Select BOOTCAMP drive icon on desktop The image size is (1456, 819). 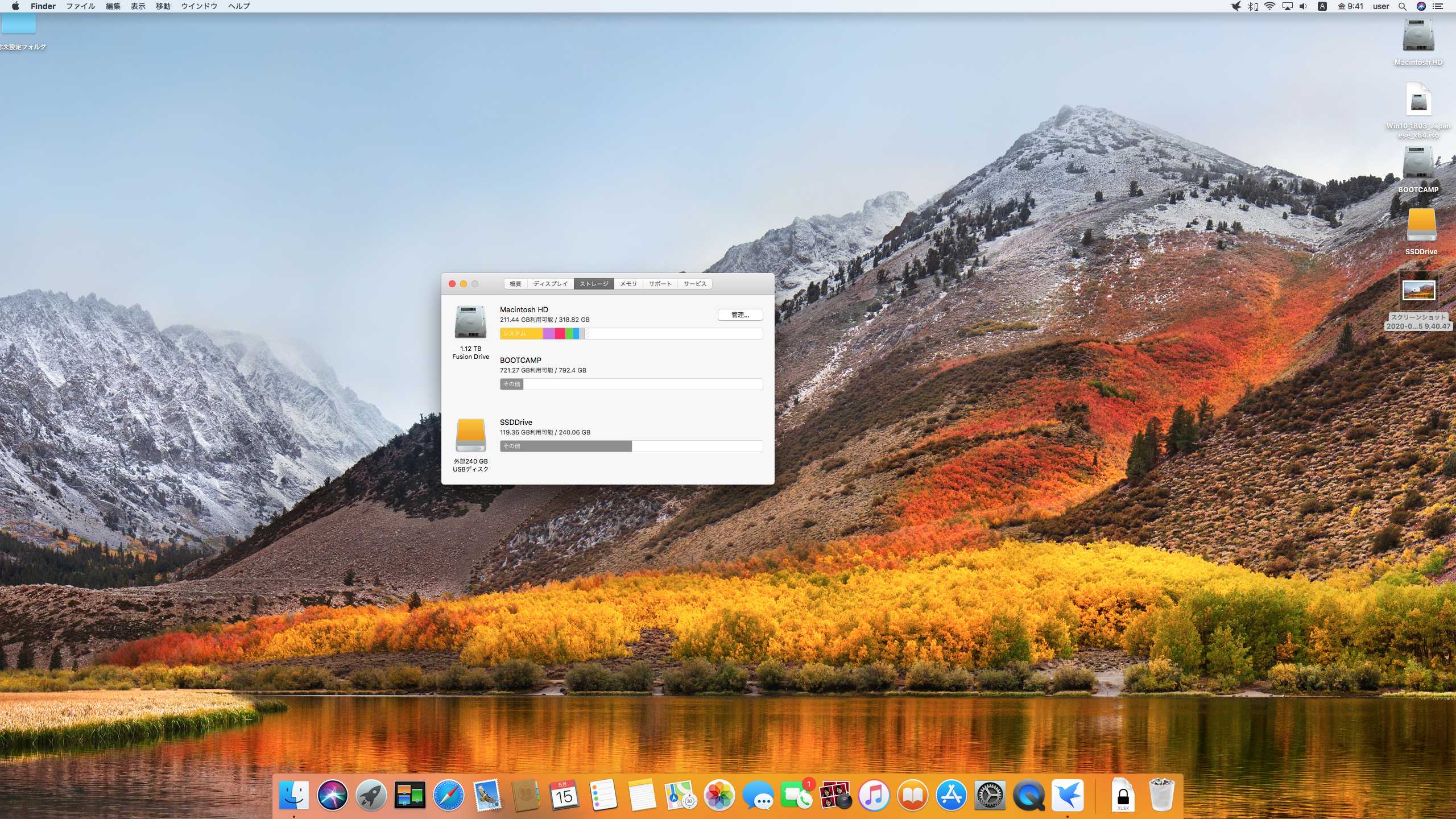click(1418, 163)
